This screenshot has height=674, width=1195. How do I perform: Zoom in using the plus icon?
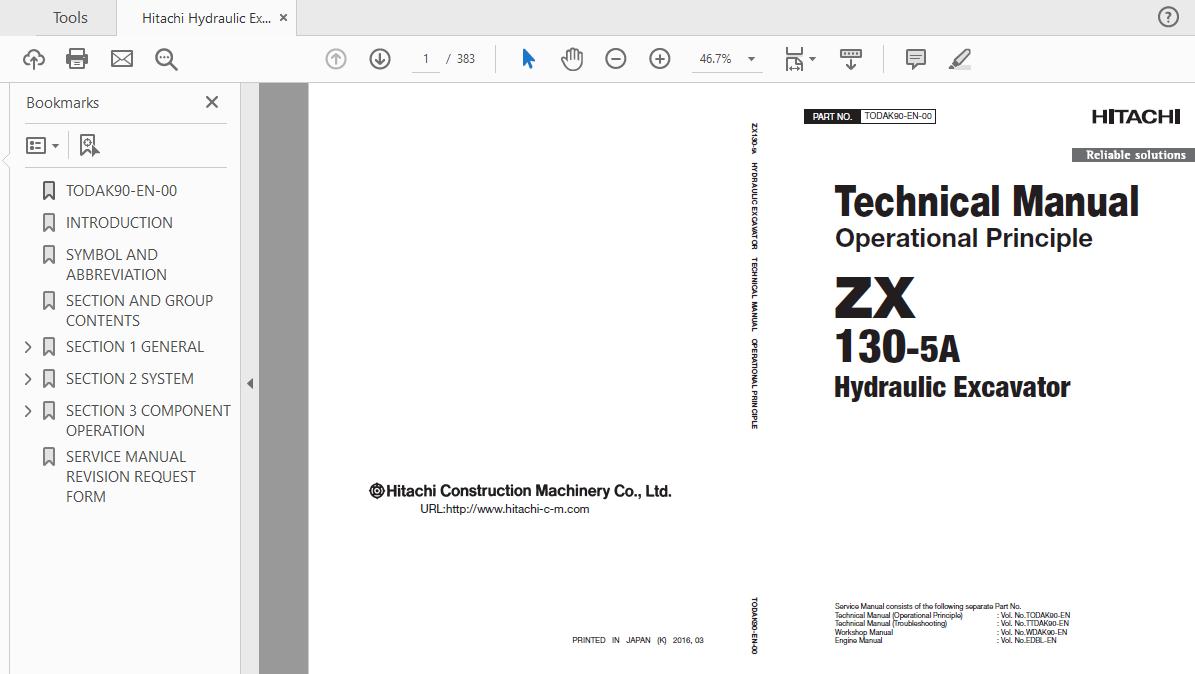click(659, 58)
